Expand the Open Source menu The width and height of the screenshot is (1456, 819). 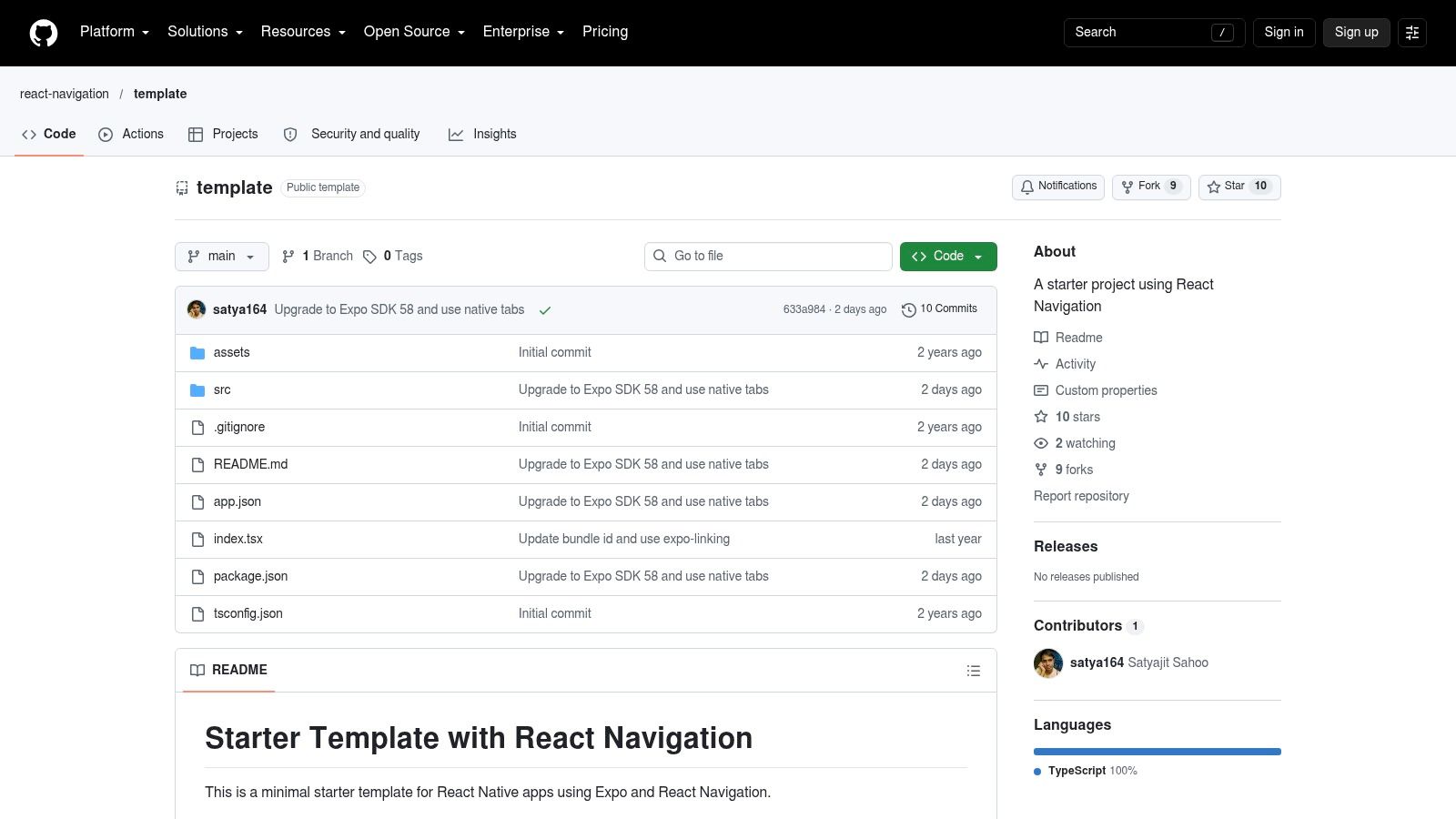click(x=414, y=32)
